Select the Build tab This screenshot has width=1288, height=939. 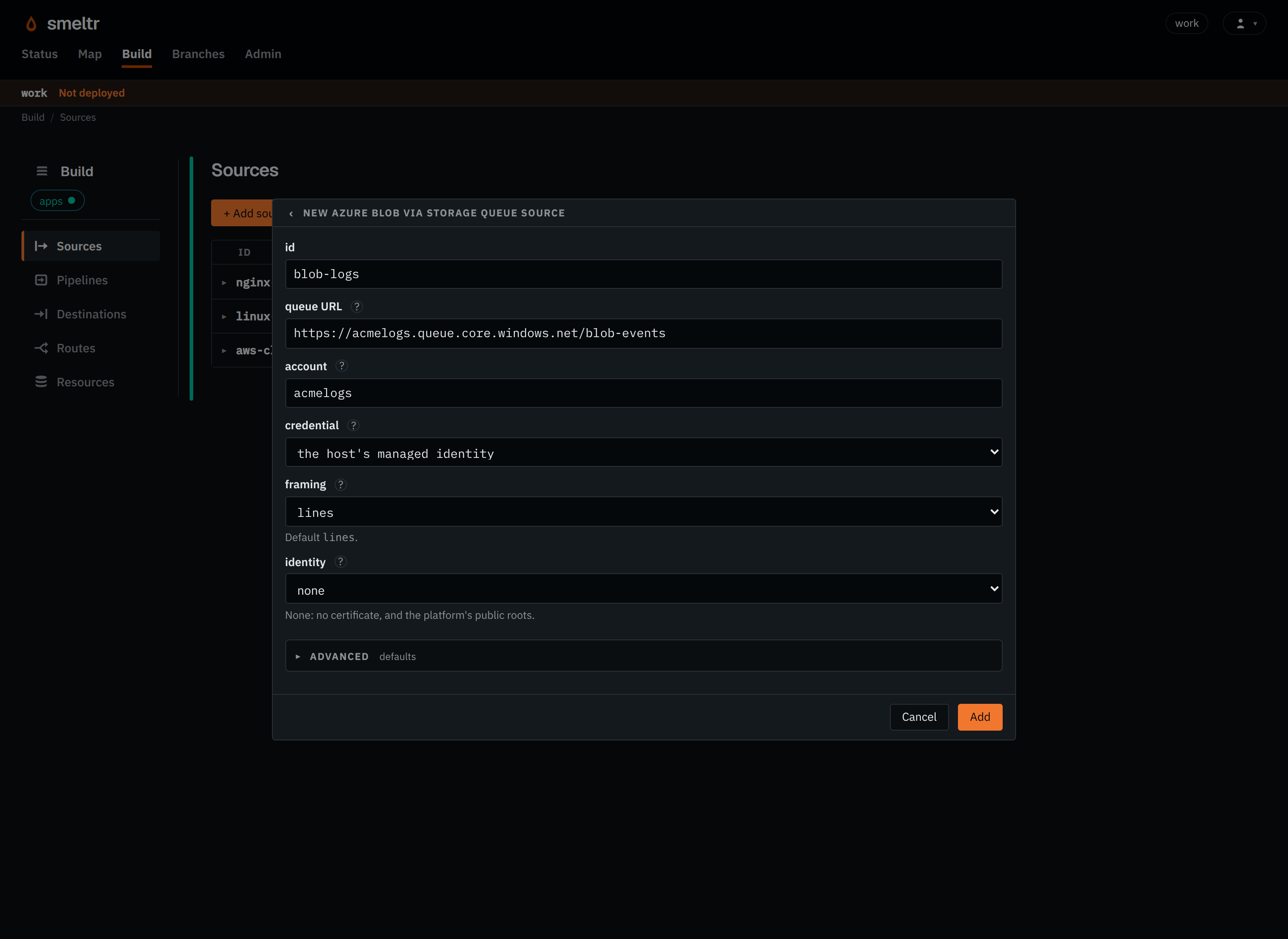(137, 54)
